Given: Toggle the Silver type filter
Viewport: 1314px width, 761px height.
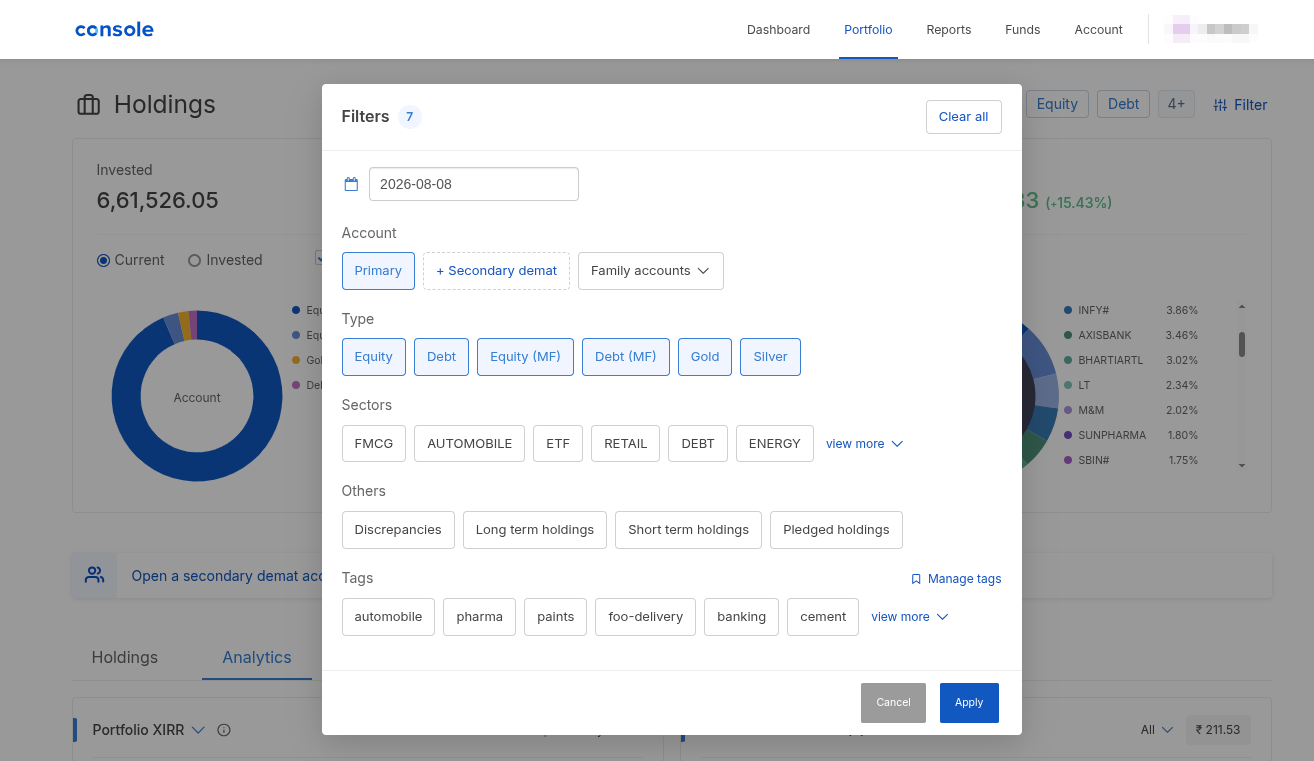Looking at the screenshot, I should (770, 357).
